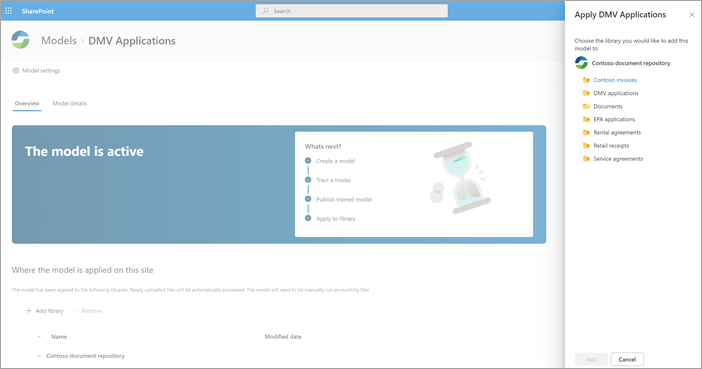Click the Add button in the panel

coord(591,359)
